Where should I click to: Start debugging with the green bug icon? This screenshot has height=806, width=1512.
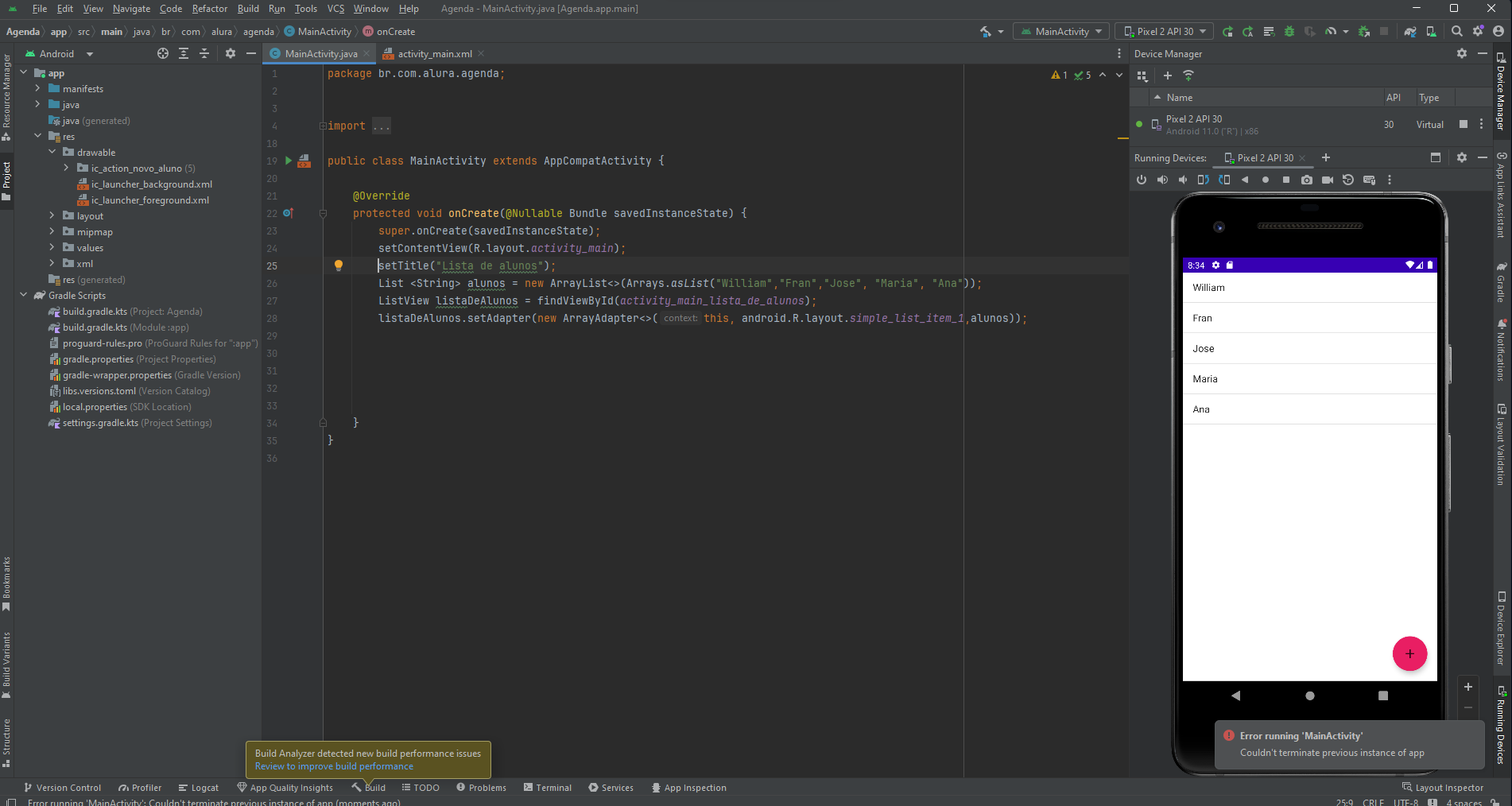pyautogui.click(x=1289, y=32)
